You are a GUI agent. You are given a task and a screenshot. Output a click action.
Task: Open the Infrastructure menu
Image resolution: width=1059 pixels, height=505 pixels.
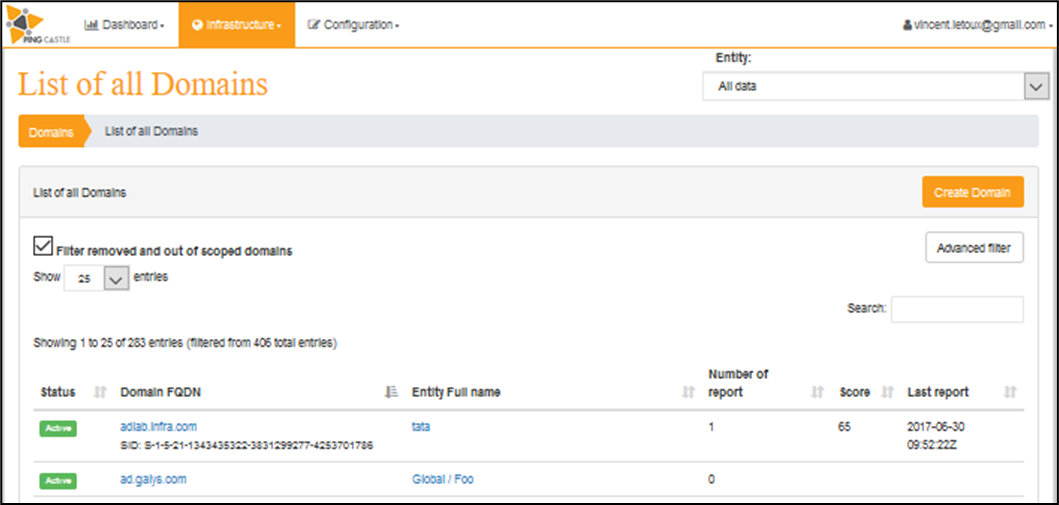(237, 25)
